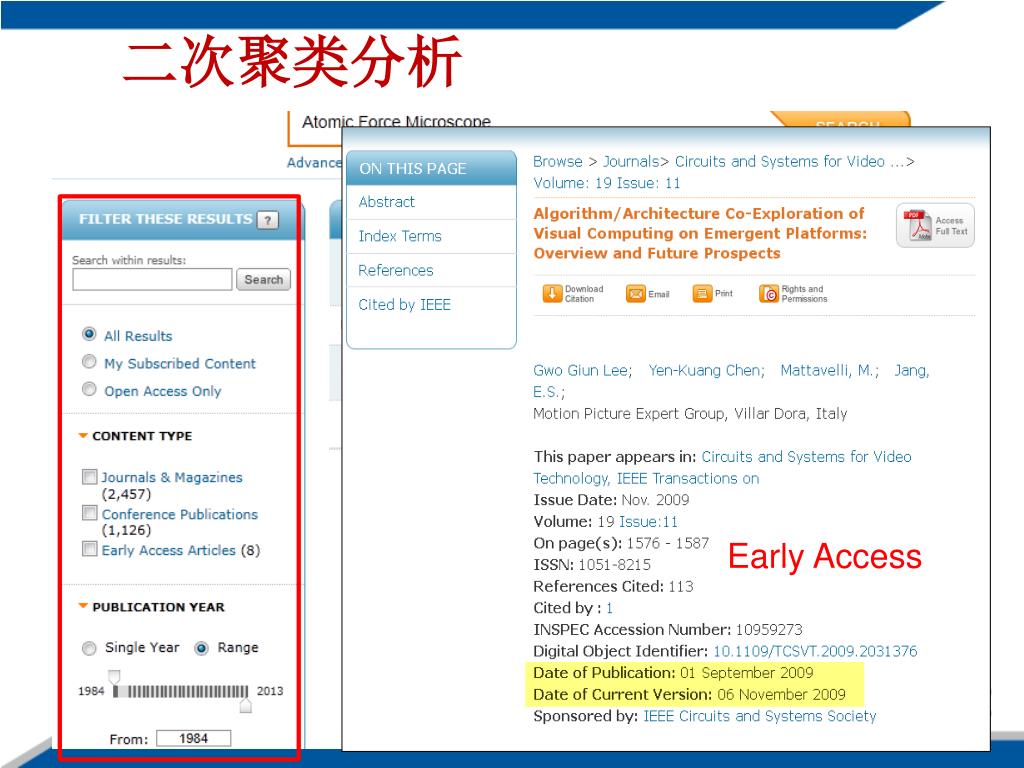Screen dimensions: 1024x768
Task: Click the Email envelope icon
Action: point(635,294)
